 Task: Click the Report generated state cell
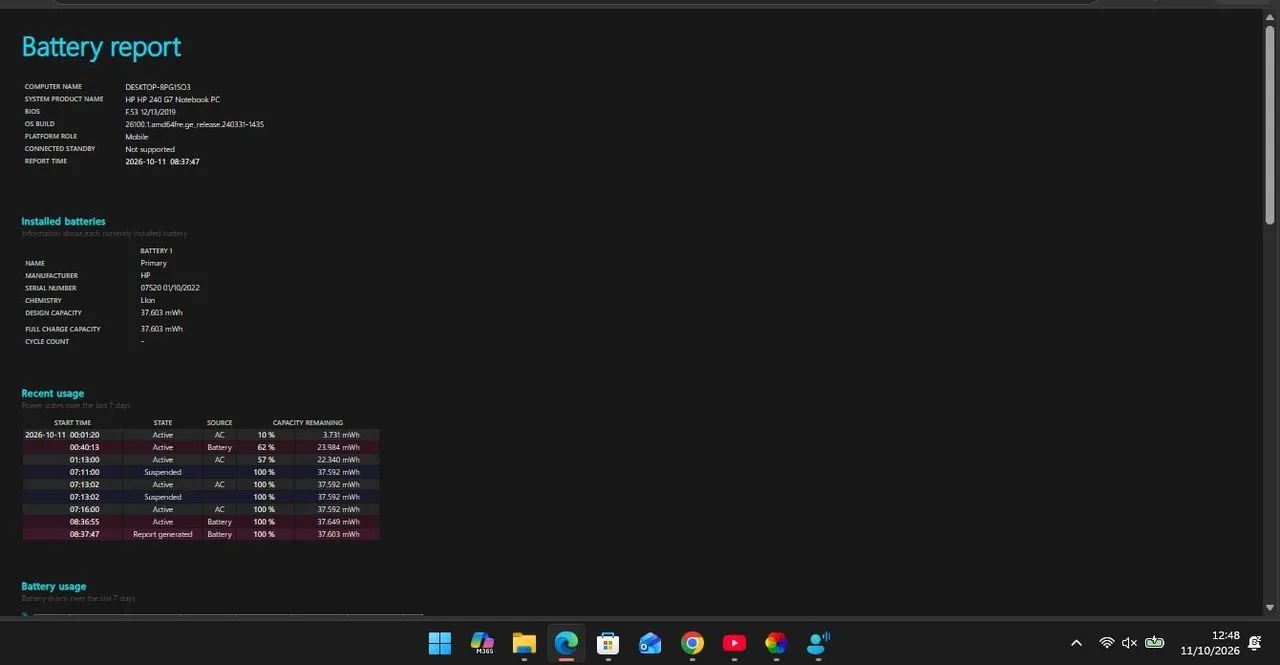[x=163, y=534]
